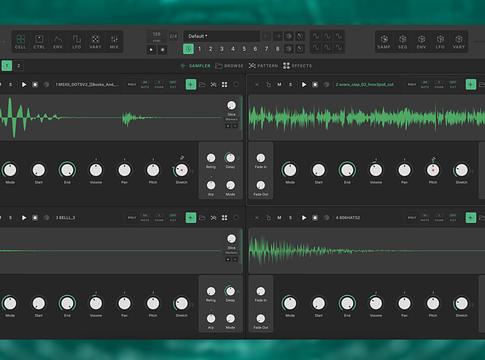Screen dimensions: 485x360
Task: Switch to the BROWSE tab
Action: point(229,66)
